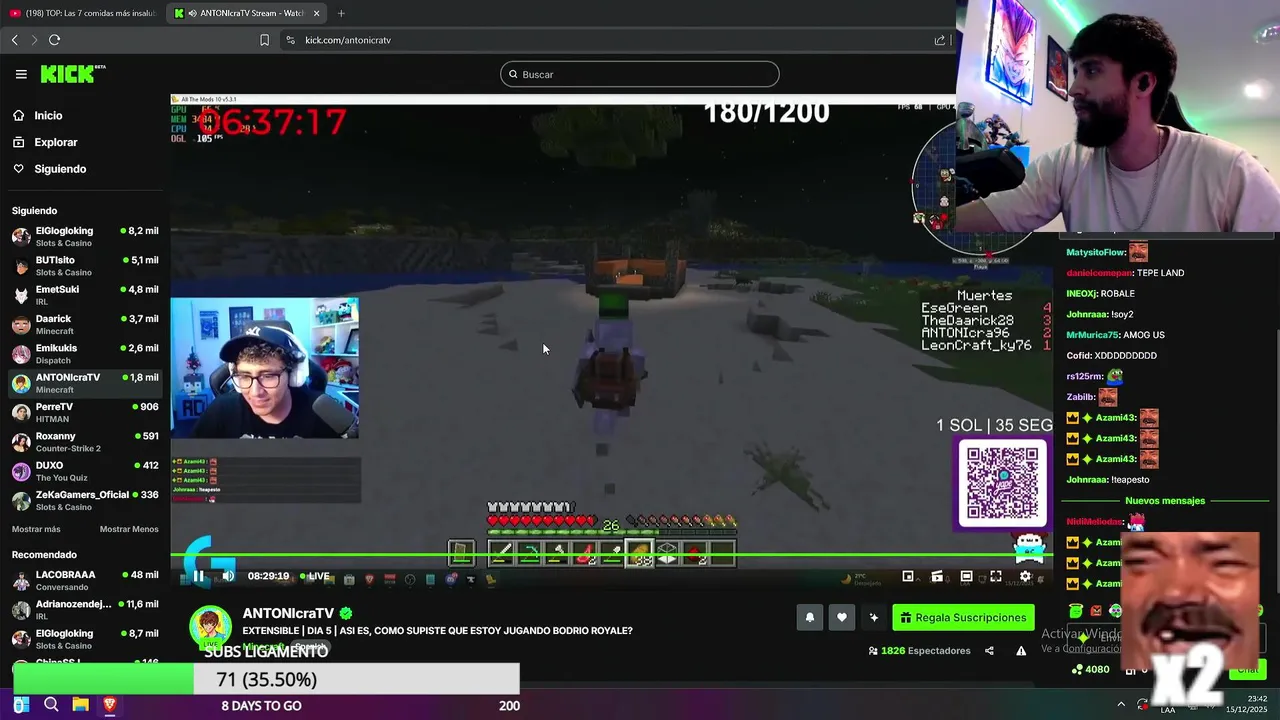Click MatysitoFlow username in chat
The width and height of the screenshot is (1280, 720).
point(1096,253)
